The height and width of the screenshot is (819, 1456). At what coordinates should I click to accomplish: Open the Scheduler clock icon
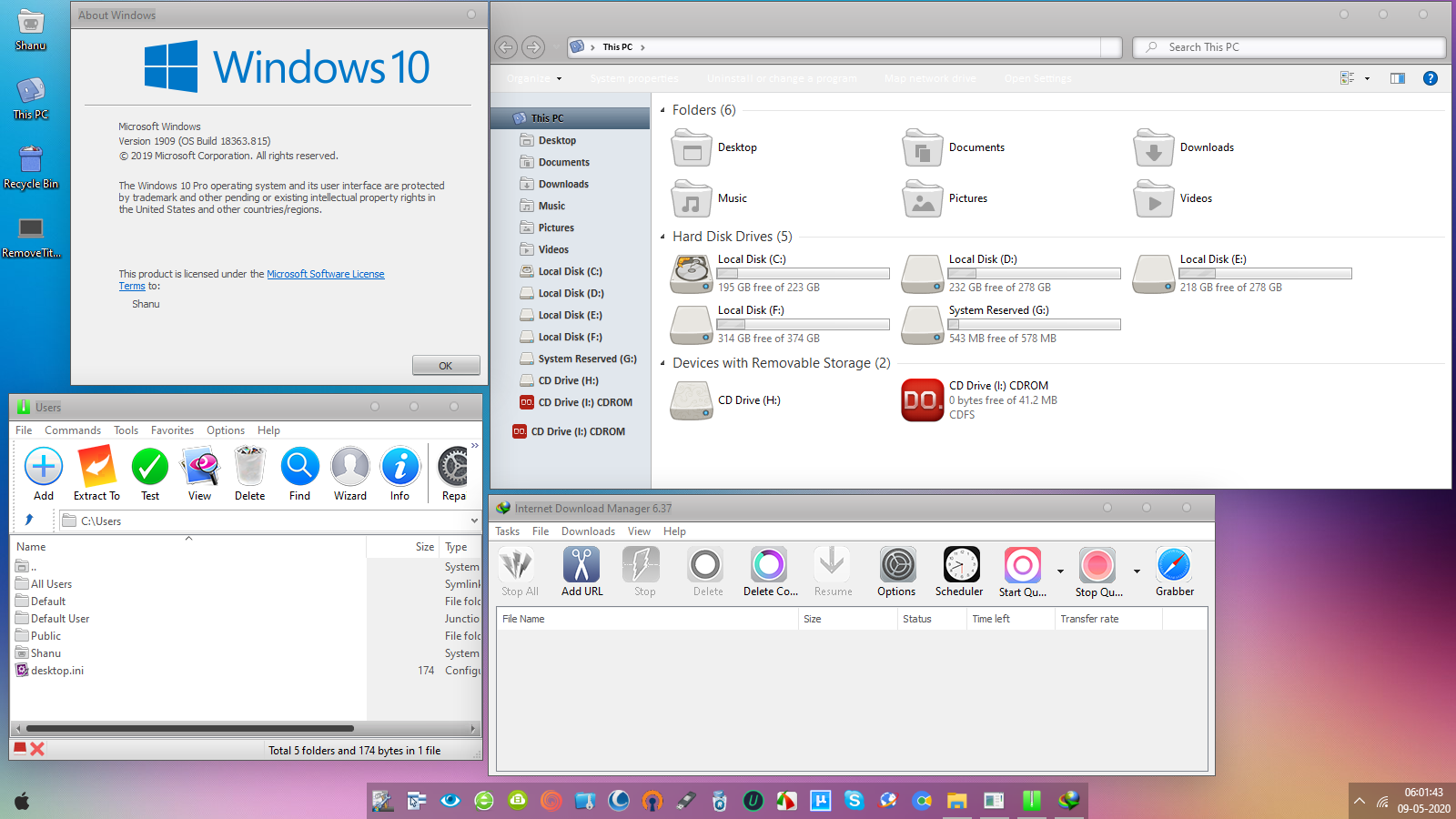point(961,565)
